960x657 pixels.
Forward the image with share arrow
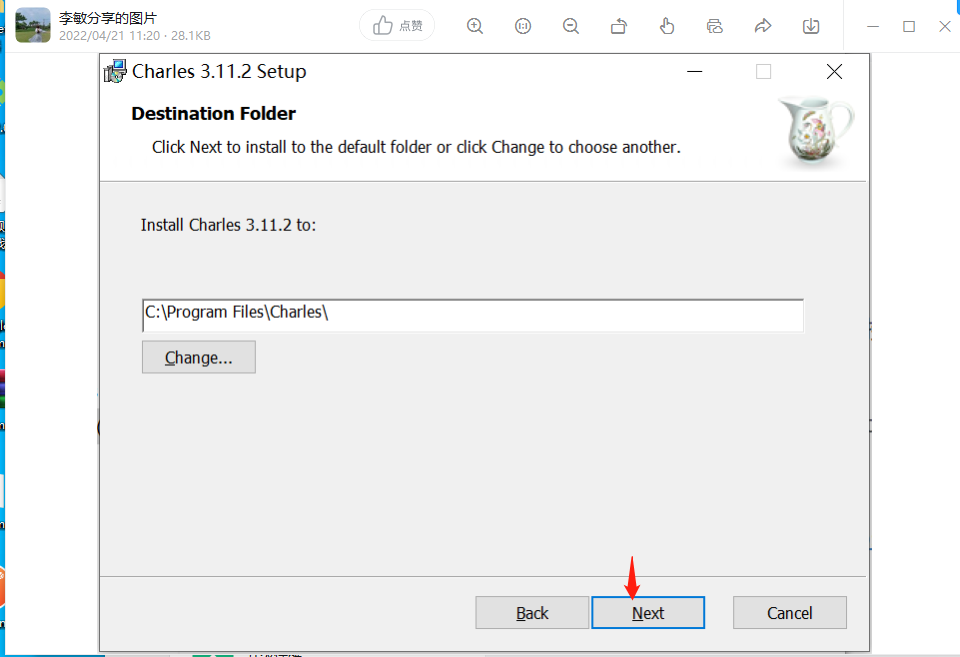point(763,26)
